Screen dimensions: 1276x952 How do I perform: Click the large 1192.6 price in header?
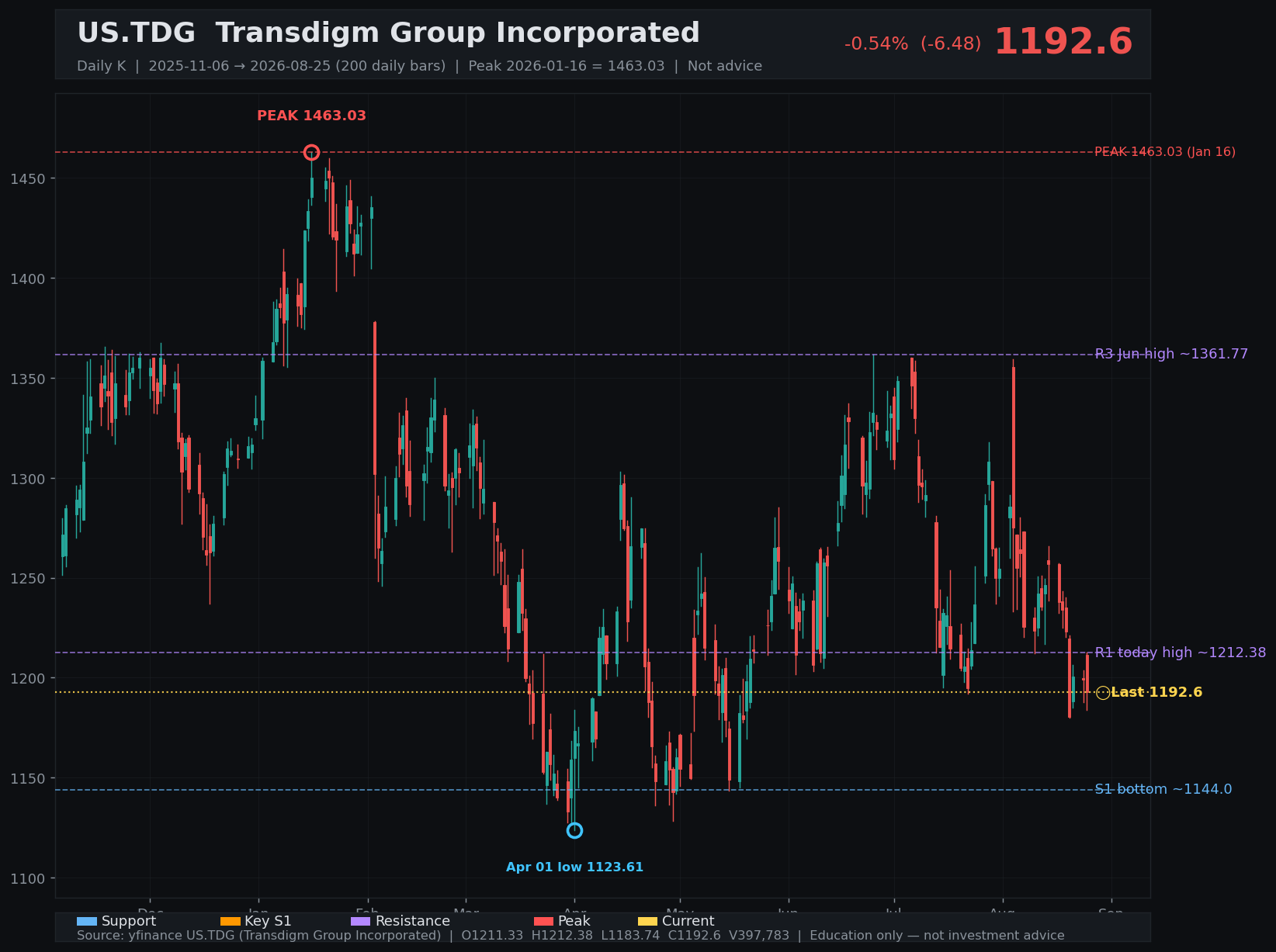click(x=1063, y=42)
